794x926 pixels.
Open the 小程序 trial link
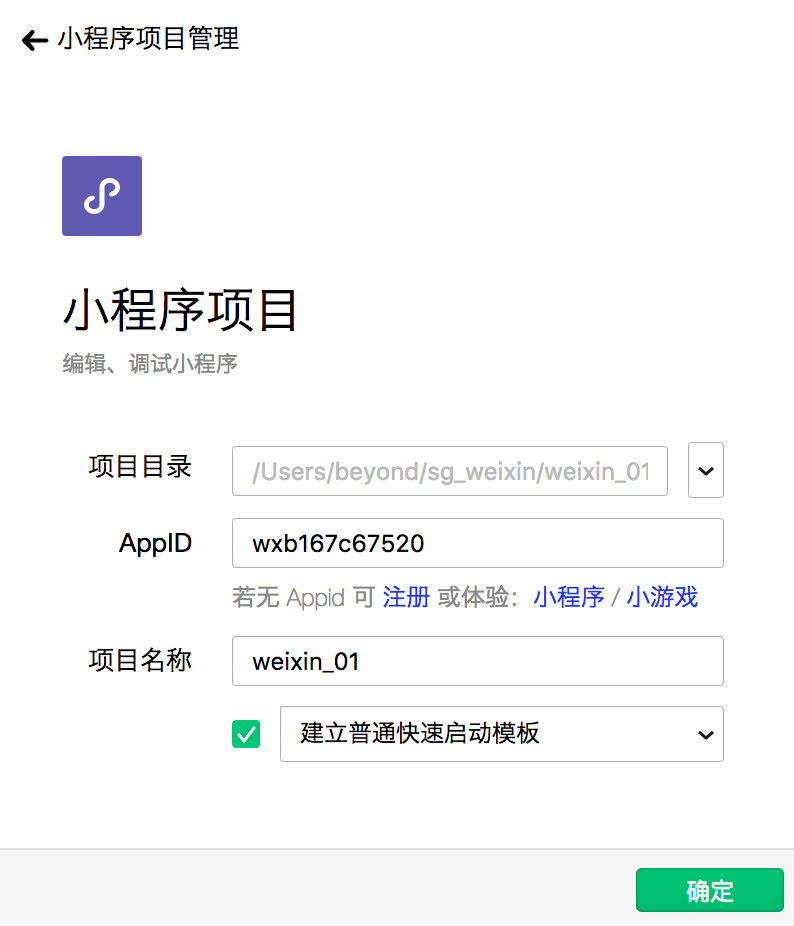[569, 597]
